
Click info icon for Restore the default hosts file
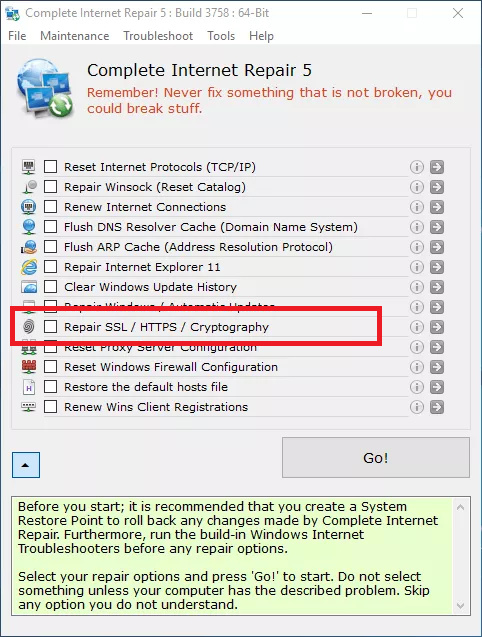click(x=417, y=387)
